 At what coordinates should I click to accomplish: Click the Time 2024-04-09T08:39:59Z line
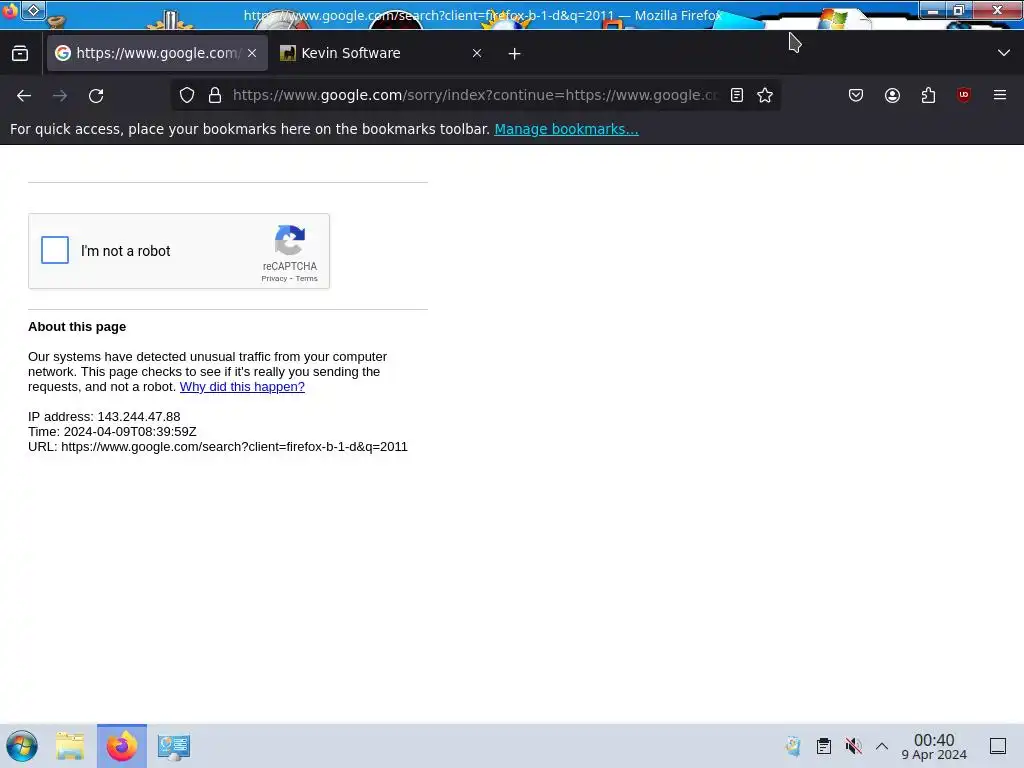[x=112, y=432]
